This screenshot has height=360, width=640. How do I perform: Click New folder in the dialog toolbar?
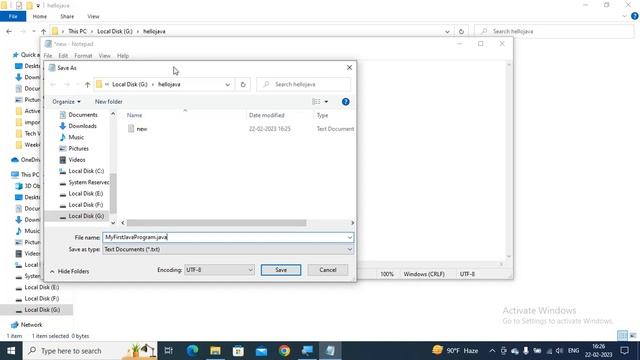pos(109,102)
